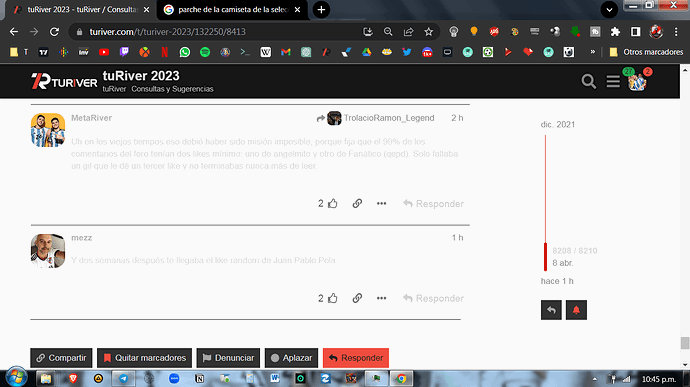The height and width of the screenshot is (387, 690).
Task: Open the Denunciar flag button
Action: (x=228, y=358)
